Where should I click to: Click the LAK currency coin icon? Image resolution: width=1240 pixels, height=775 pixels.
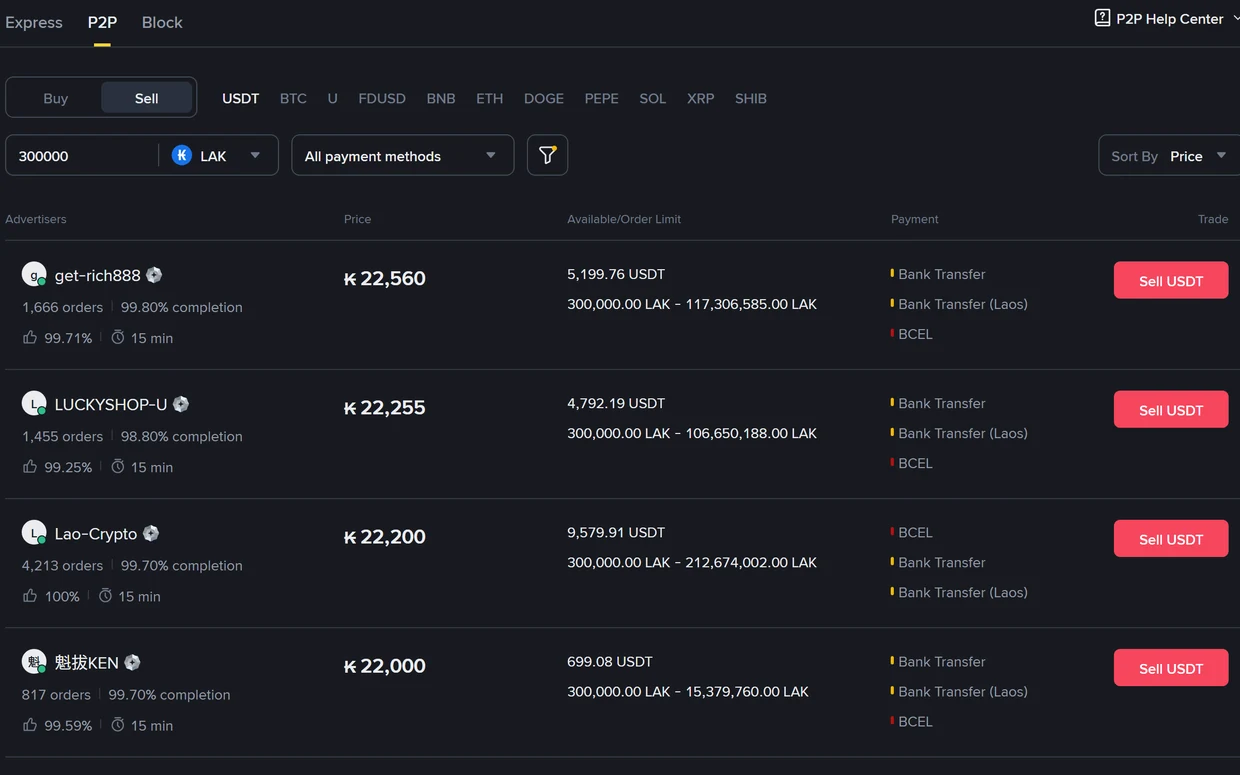181,155
